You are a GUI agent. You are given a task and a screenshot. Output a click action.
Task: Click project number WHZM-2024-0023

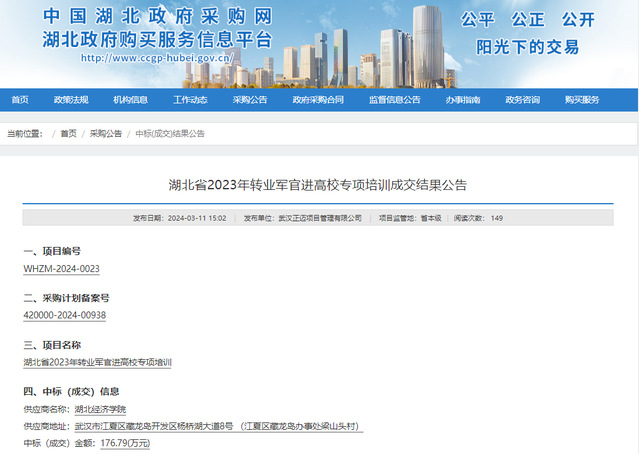(62, 269)
